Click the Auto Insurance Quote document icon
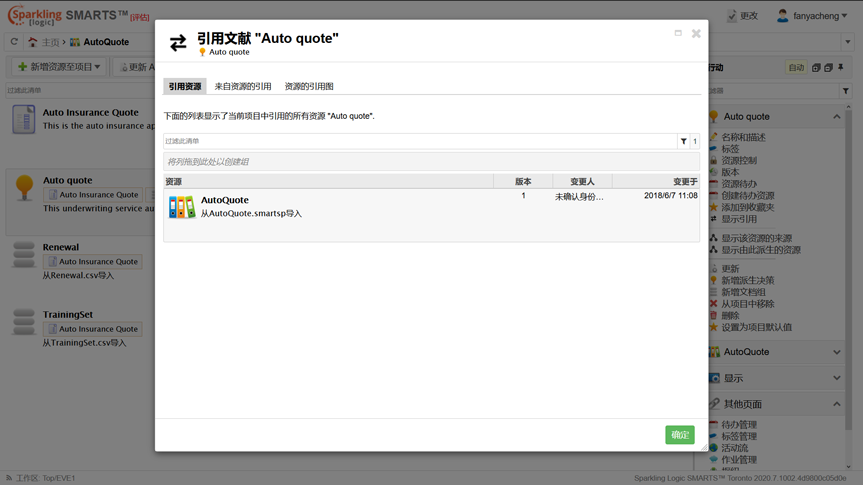Viewport: 863px width, 485px height. coord(23,119)
